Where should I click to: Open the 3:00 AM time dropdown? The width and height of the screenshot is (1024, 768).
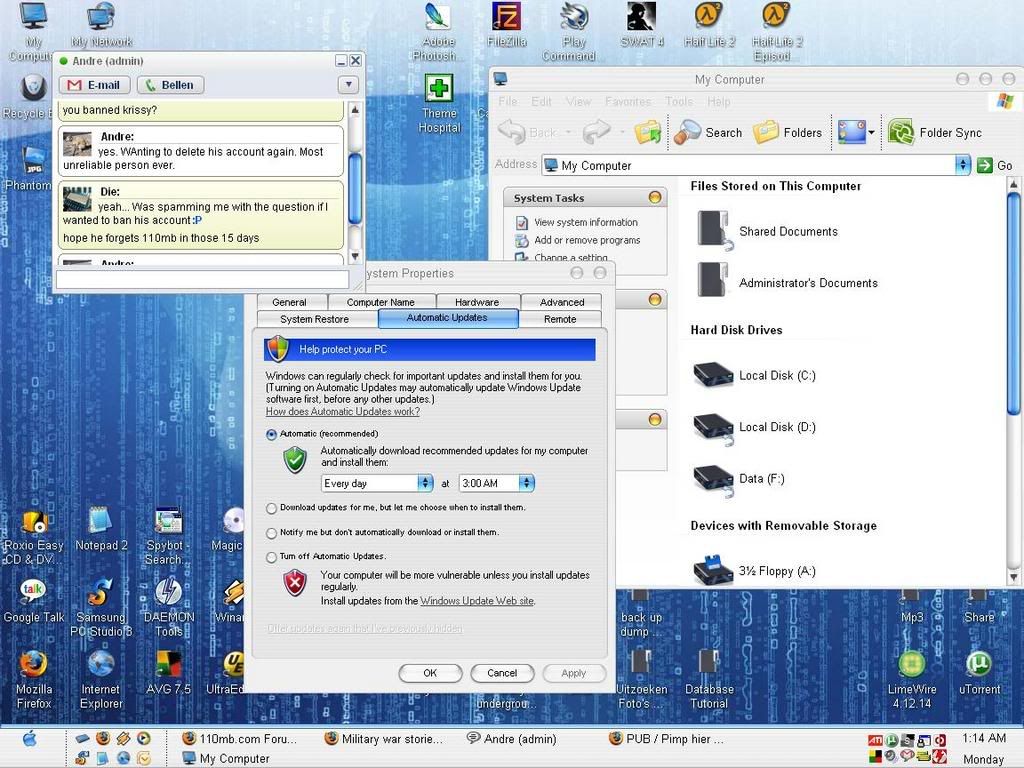tap(526, 483)
